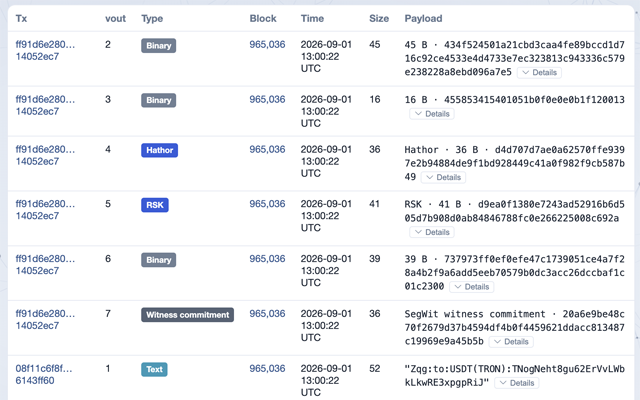The height and width of the screenshot is (400, 640).
Task: Click the vout value 6 cell
Action: [108, 259]
